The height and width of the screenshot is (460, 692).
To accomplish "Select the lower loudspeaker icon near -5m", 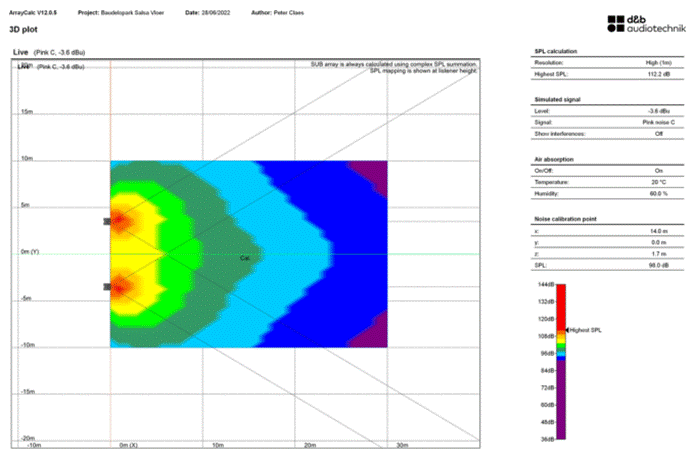I will click(x=107, y=287).
